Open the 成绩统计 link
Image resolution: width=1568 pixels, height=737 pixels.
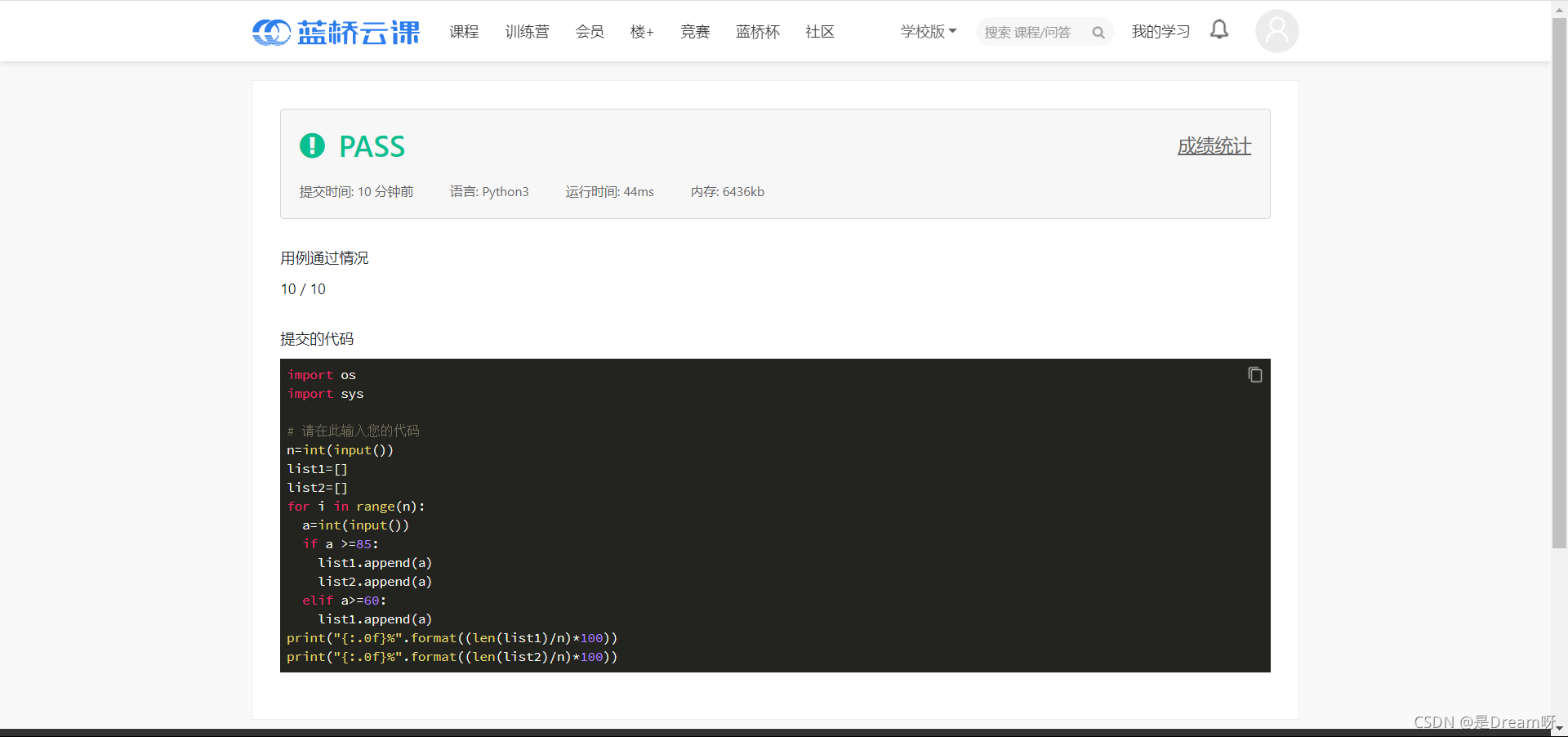[1214, 146]
